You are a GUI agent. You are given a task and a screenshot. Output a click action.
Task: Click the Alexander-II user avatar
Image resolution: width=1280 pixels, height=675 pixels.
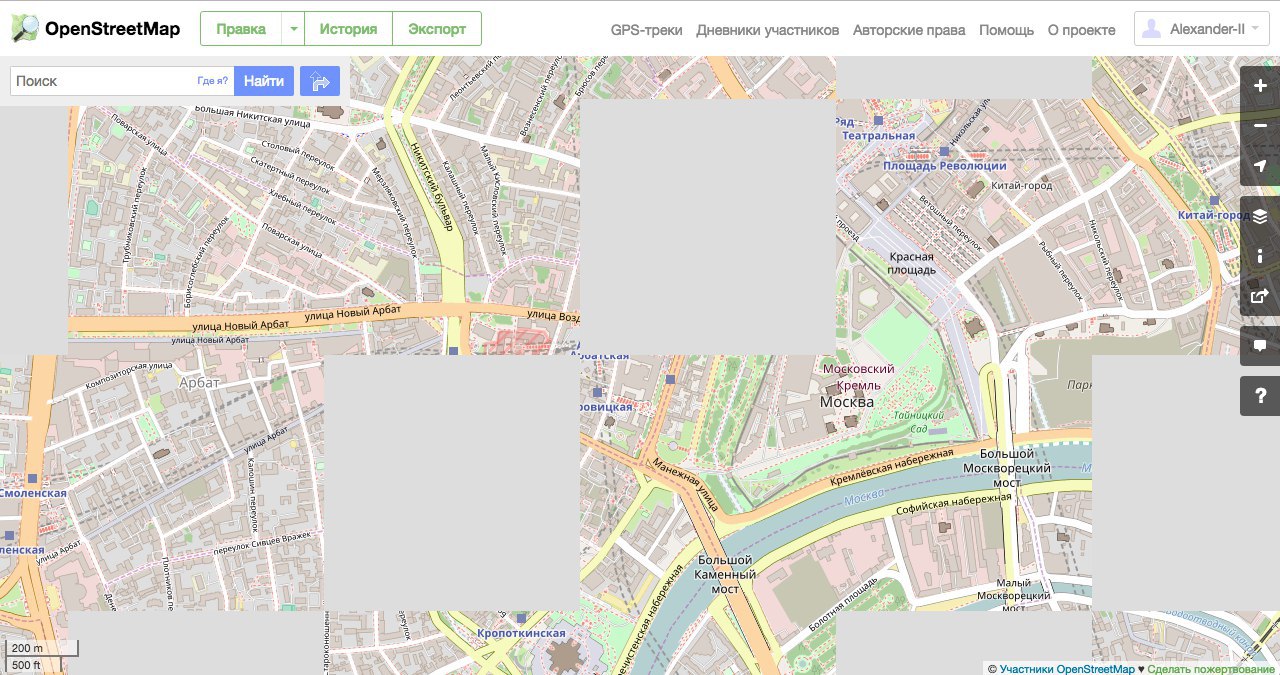pos(1151,29)
